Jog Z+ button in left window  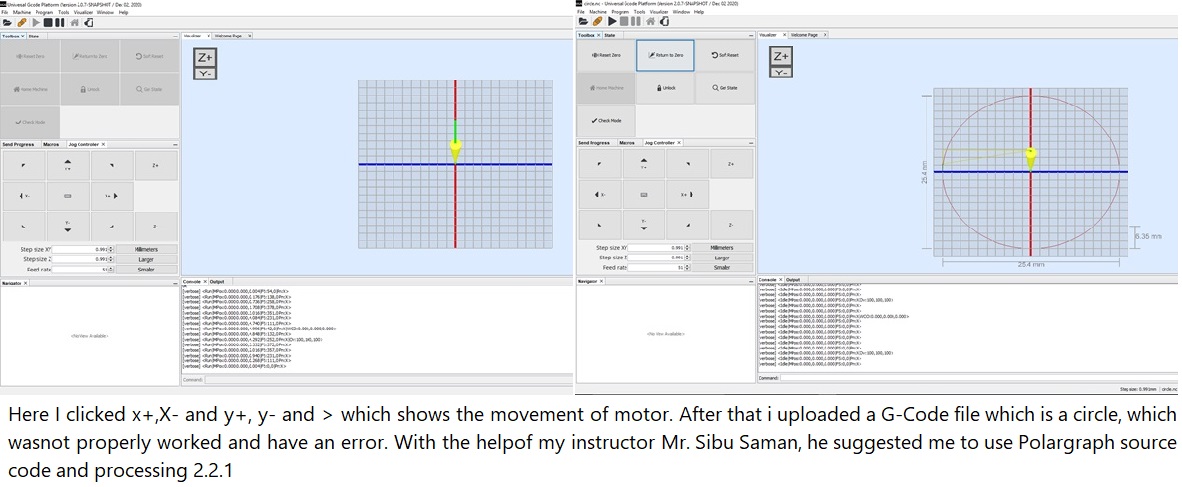click(156, 165)
